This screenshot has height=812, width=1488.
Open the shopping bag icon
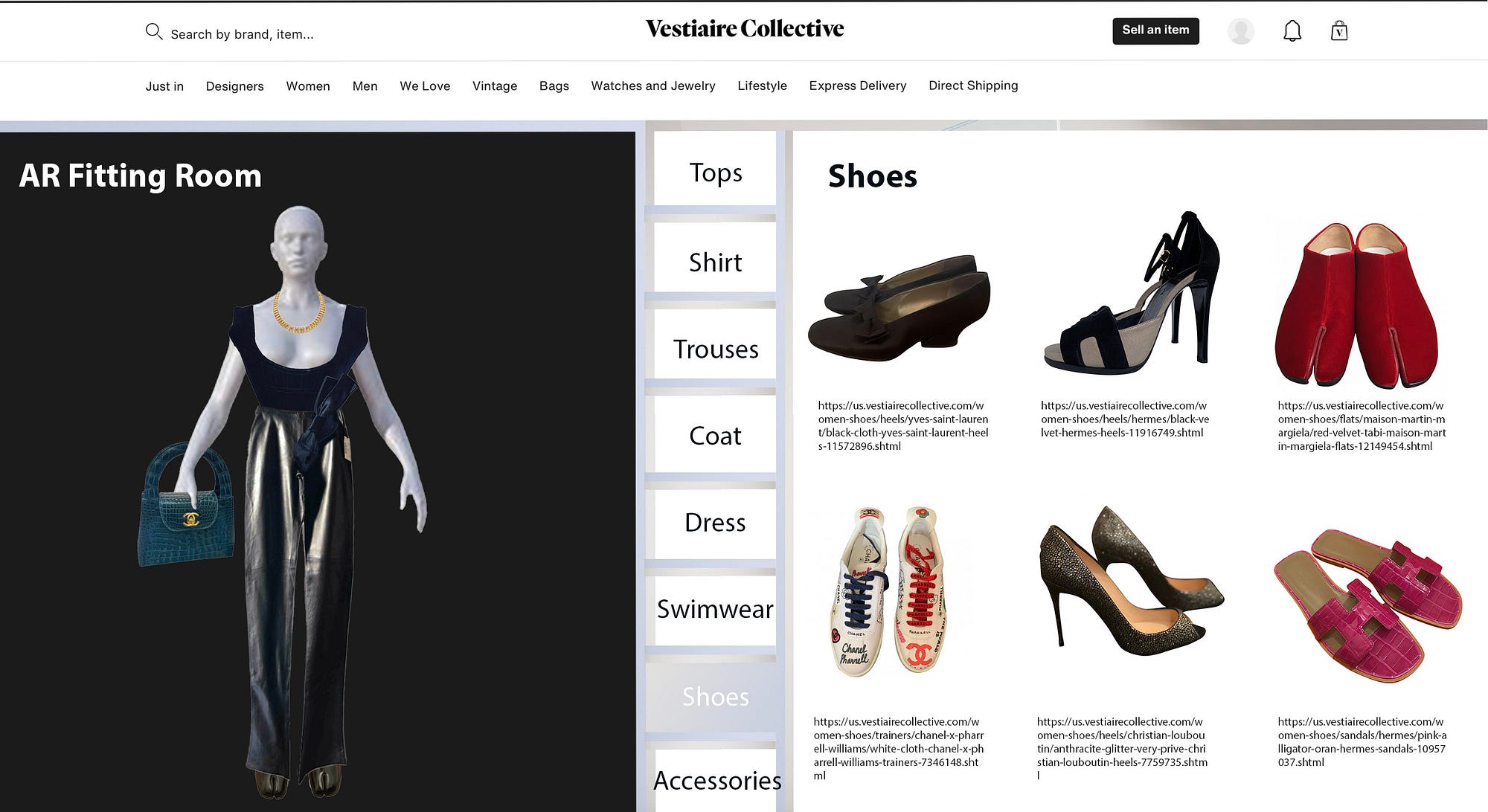pos(1339,31)
